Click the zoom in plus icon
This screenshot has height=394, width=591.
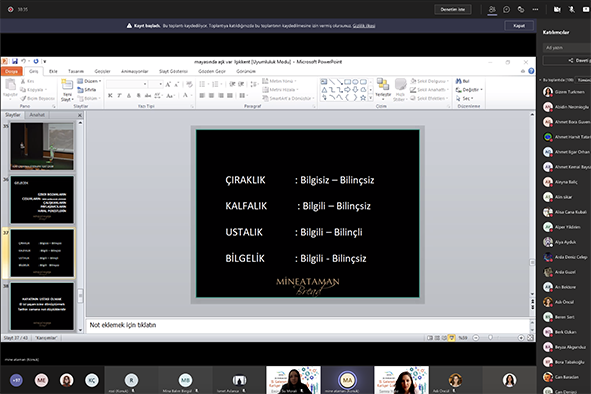point(521,338)
